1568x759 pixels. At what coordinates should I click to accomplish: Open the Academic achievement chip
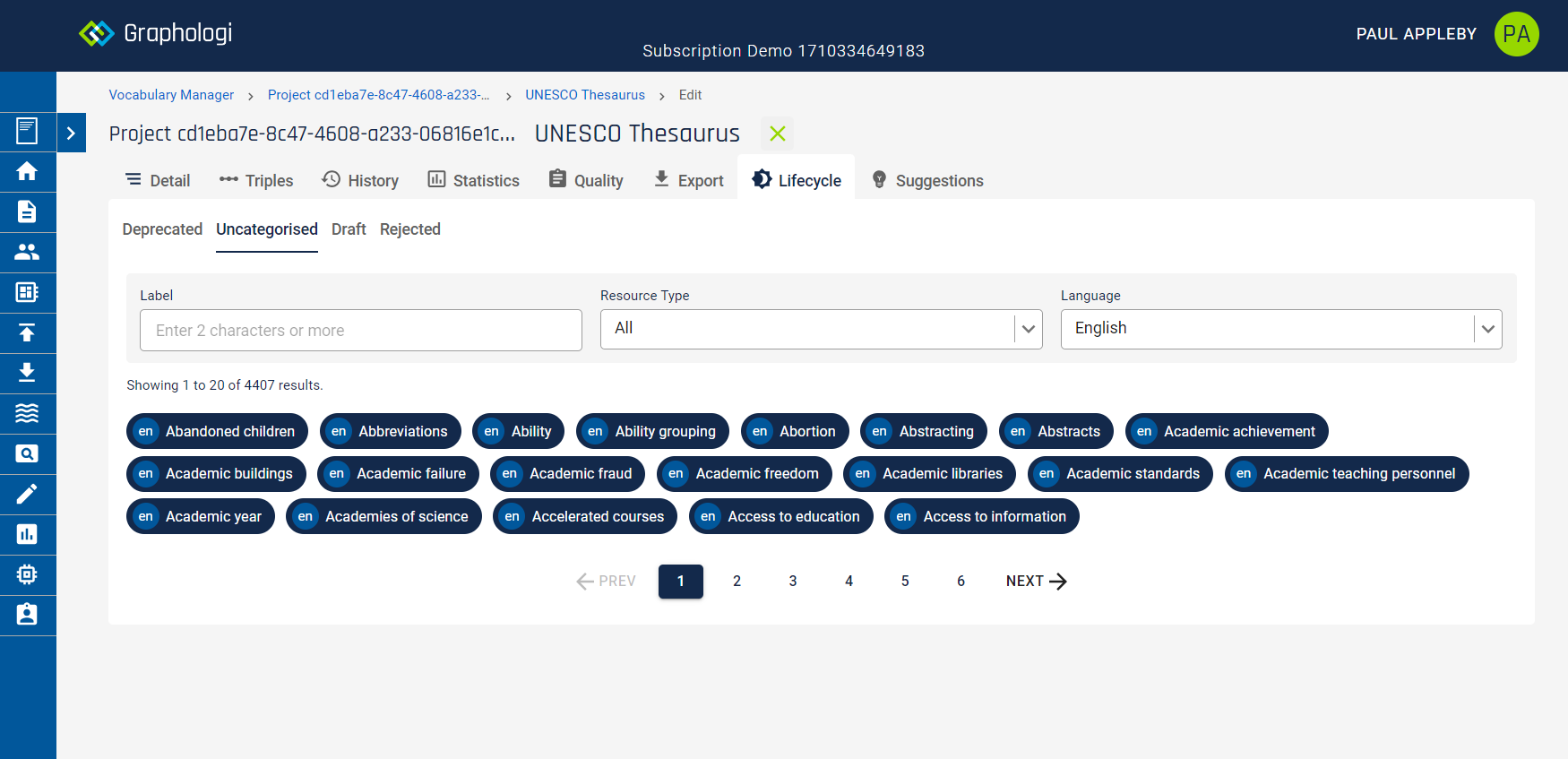(x=1227, y=431)
